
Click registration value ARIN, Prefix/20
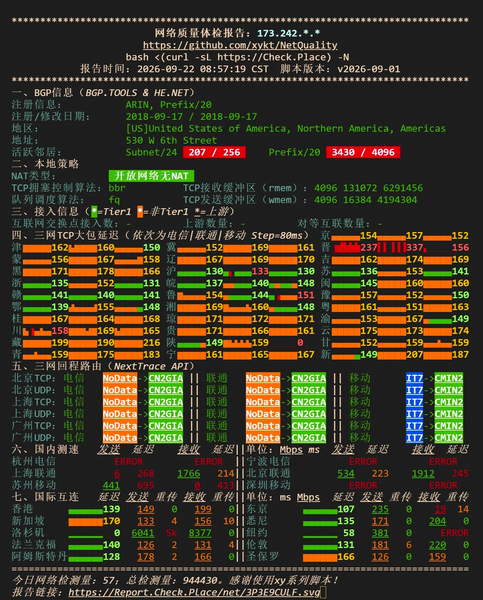[168, 104]
